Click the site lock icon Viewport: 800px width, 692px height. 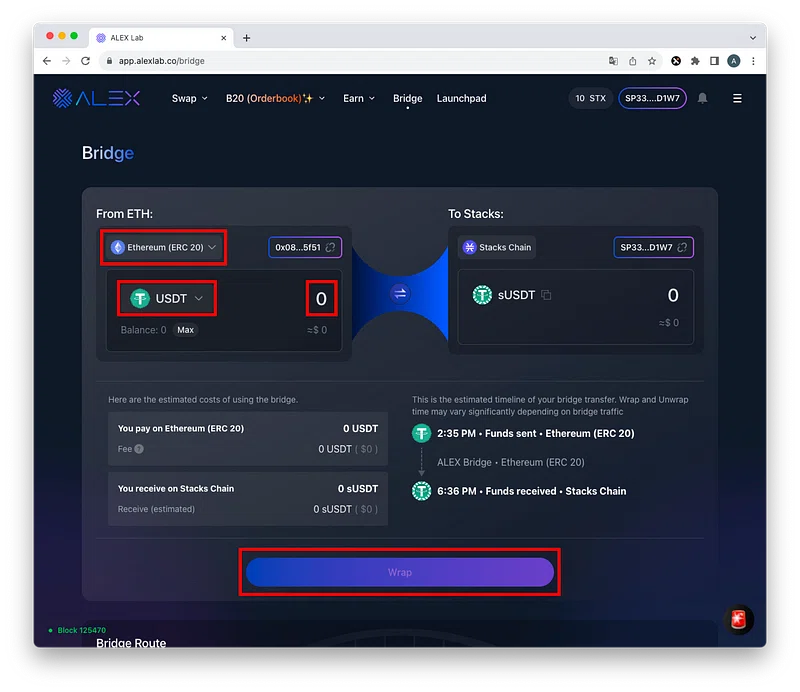click(109, 61)
